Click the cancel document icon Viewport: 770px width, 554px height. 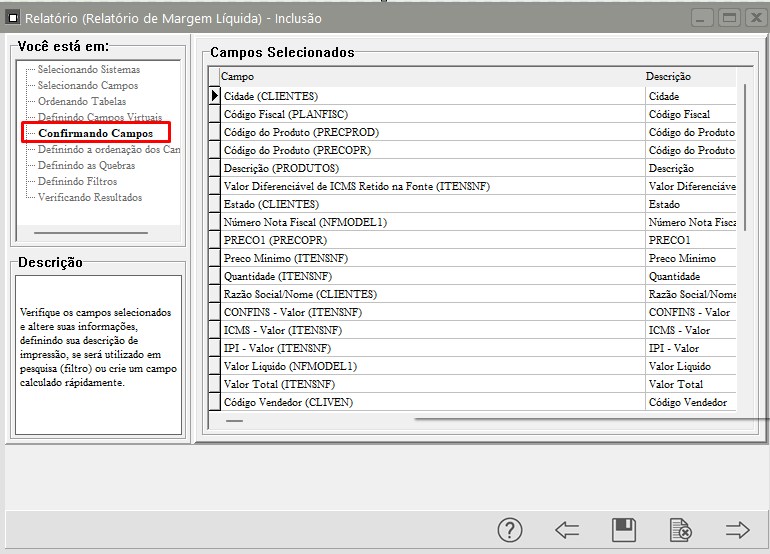tap(680, 530)
